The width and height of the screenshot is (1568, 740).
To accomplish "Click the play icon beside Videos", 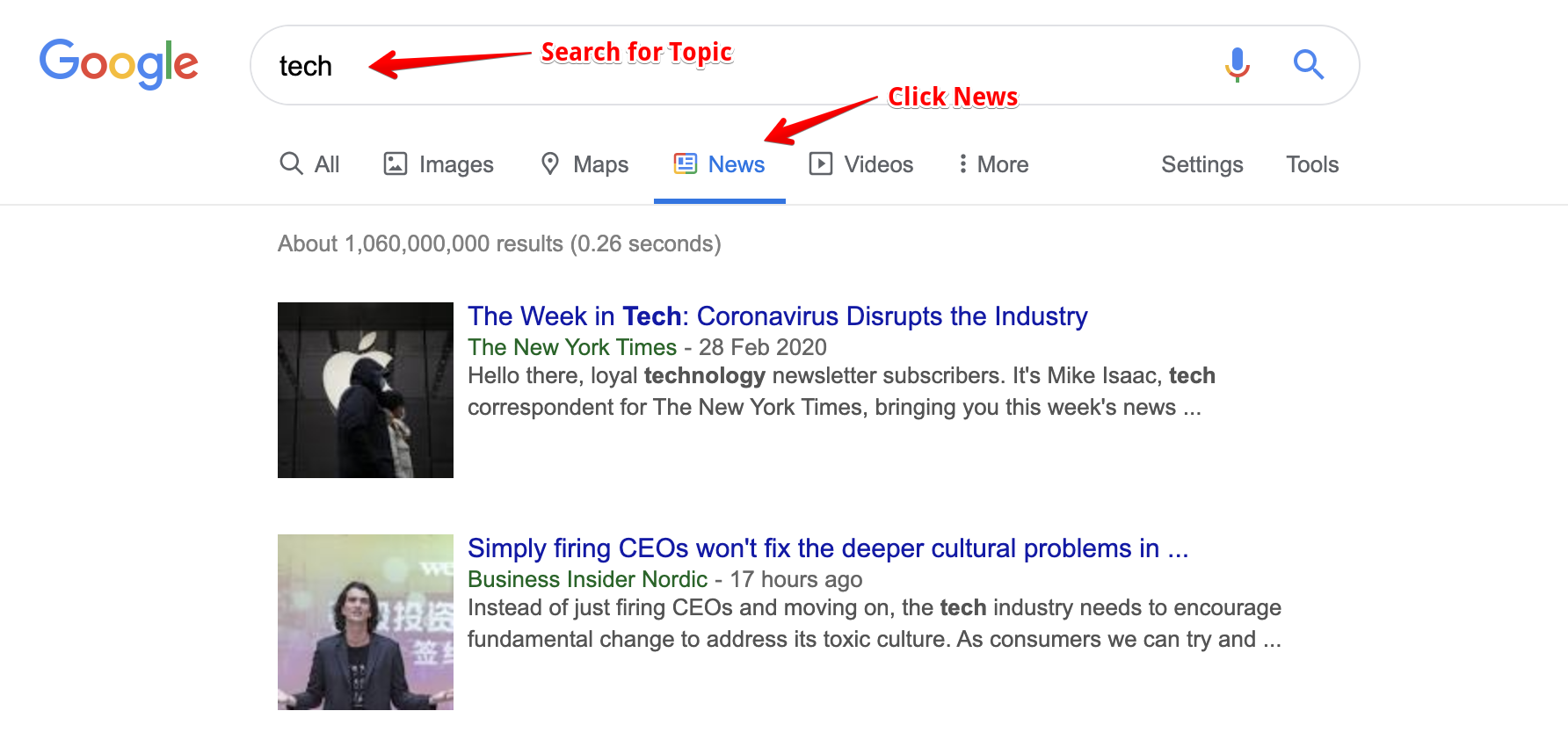I will click(x=821, y=163).
